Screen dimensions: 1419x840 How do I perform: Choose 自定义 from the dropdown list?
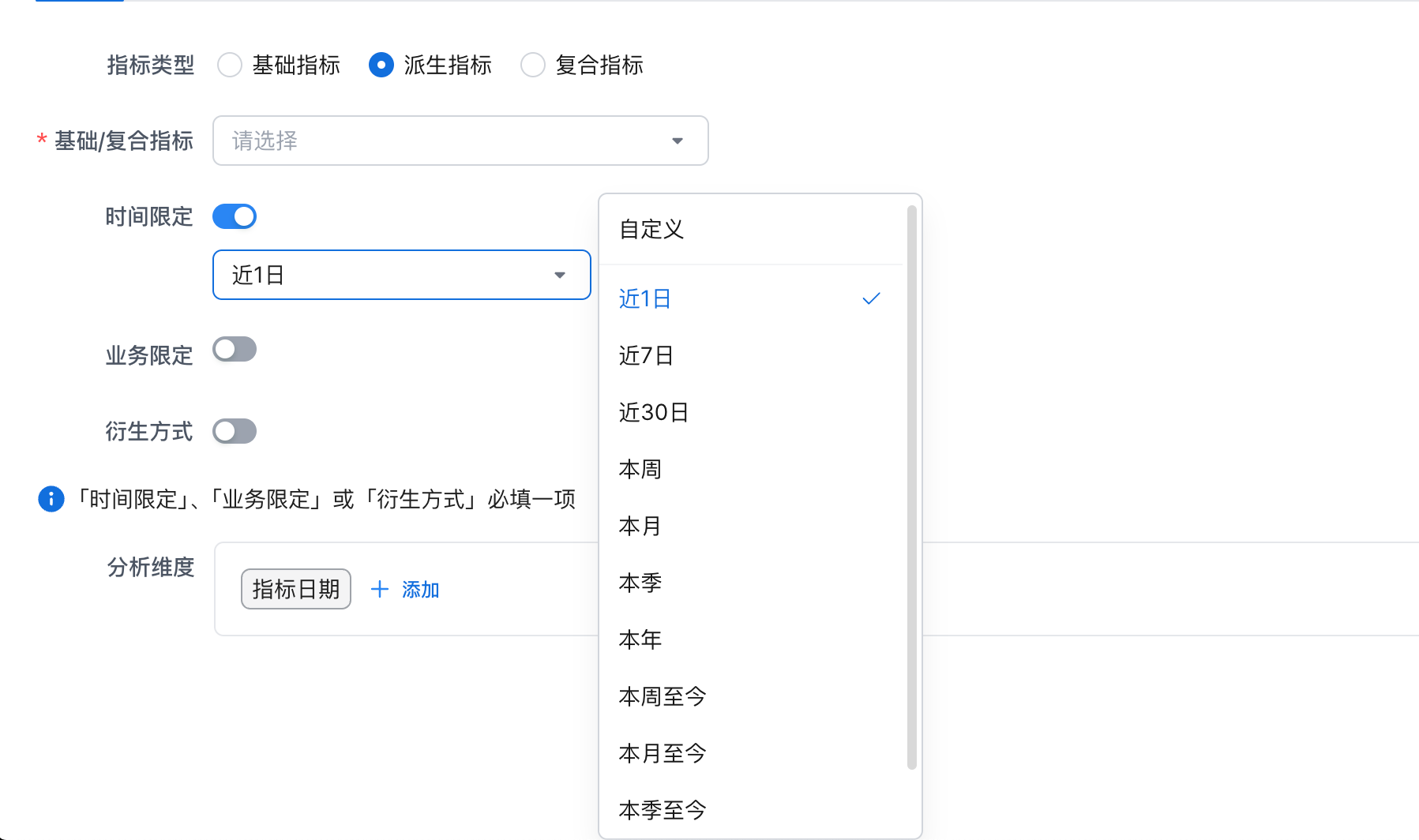click(x=651, y=229)
